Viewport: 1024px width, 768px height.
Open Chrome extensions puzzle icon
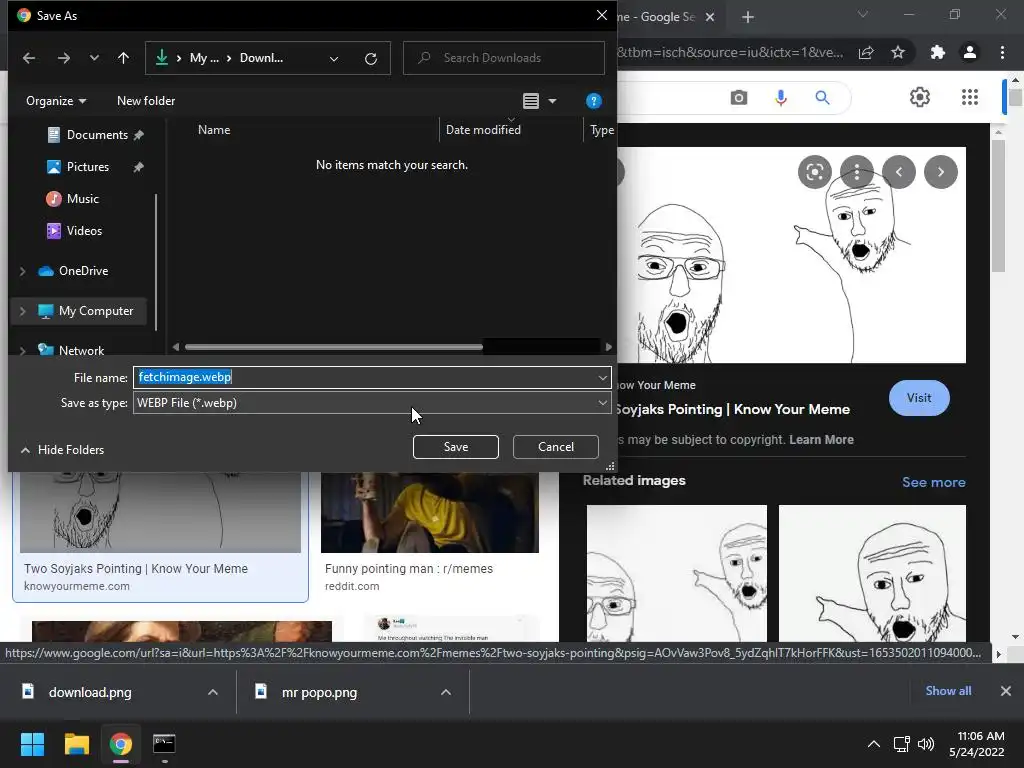pos(938,52)
